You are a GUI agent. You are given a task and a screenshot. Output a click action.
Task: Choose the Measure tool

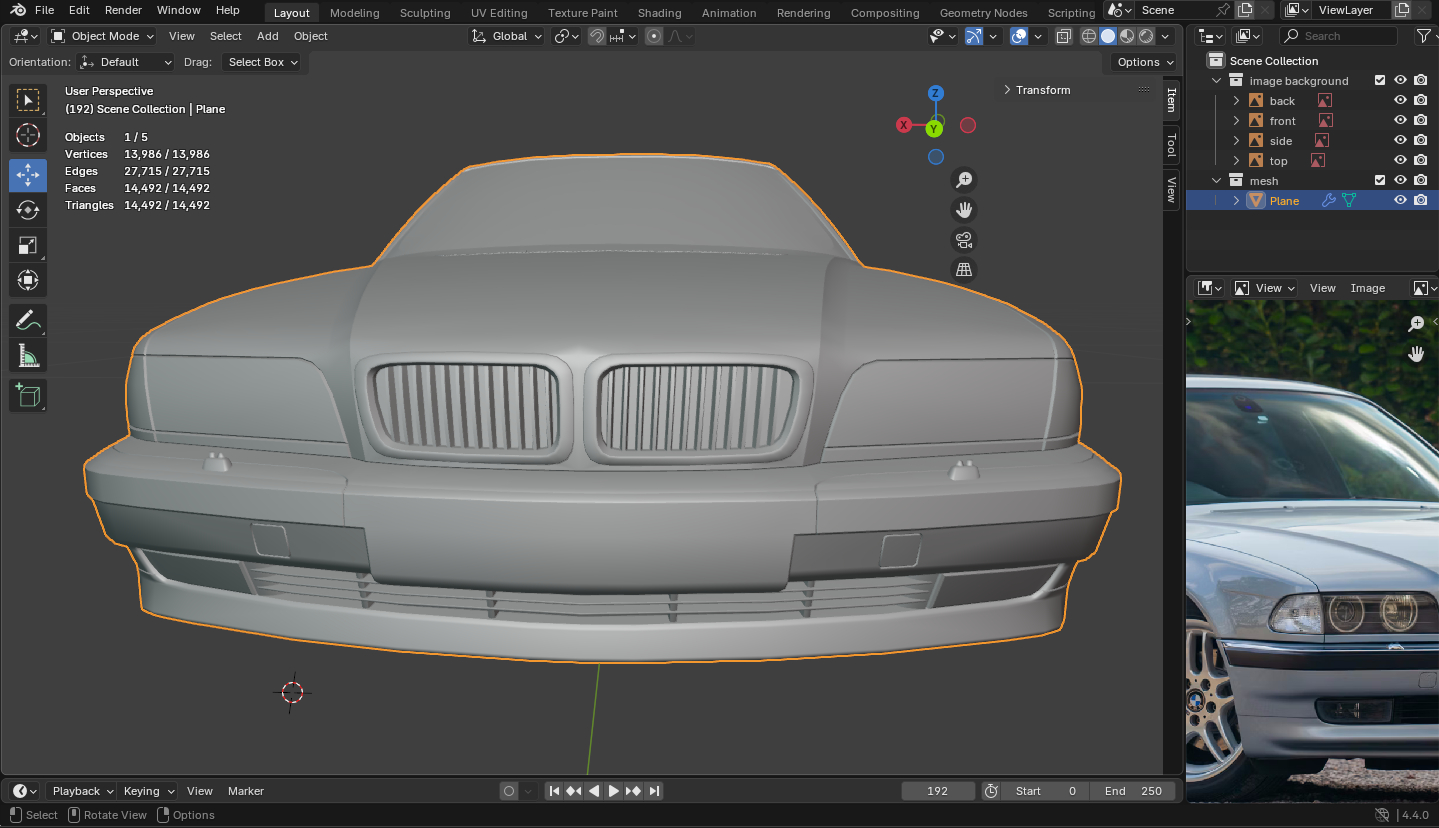[28, 356]
